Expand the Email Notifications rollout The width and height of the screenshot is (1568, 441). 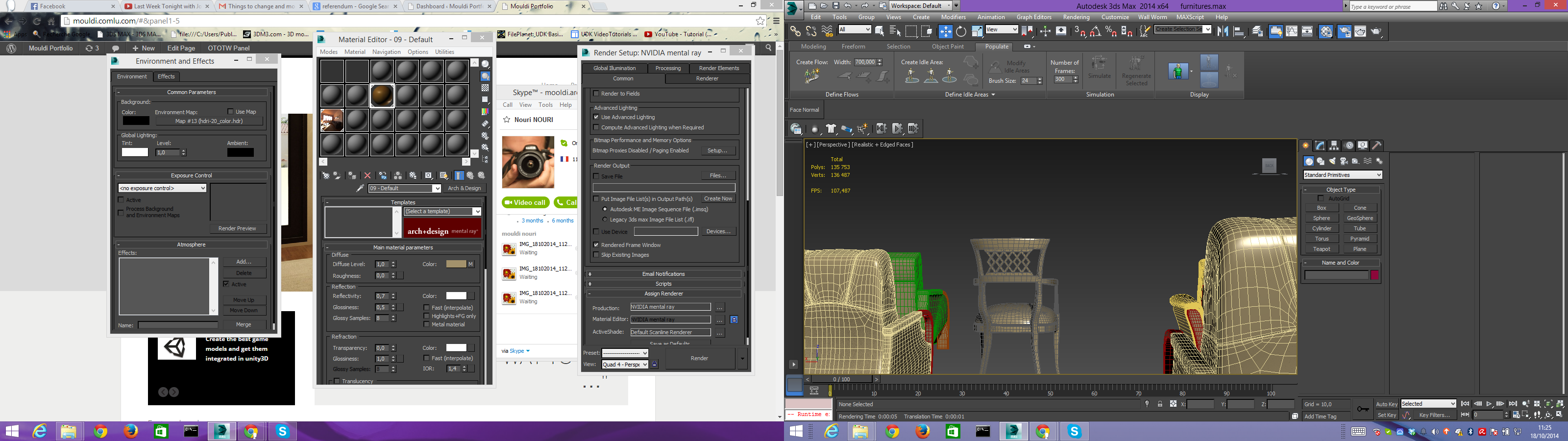click(x=663, y=274)
